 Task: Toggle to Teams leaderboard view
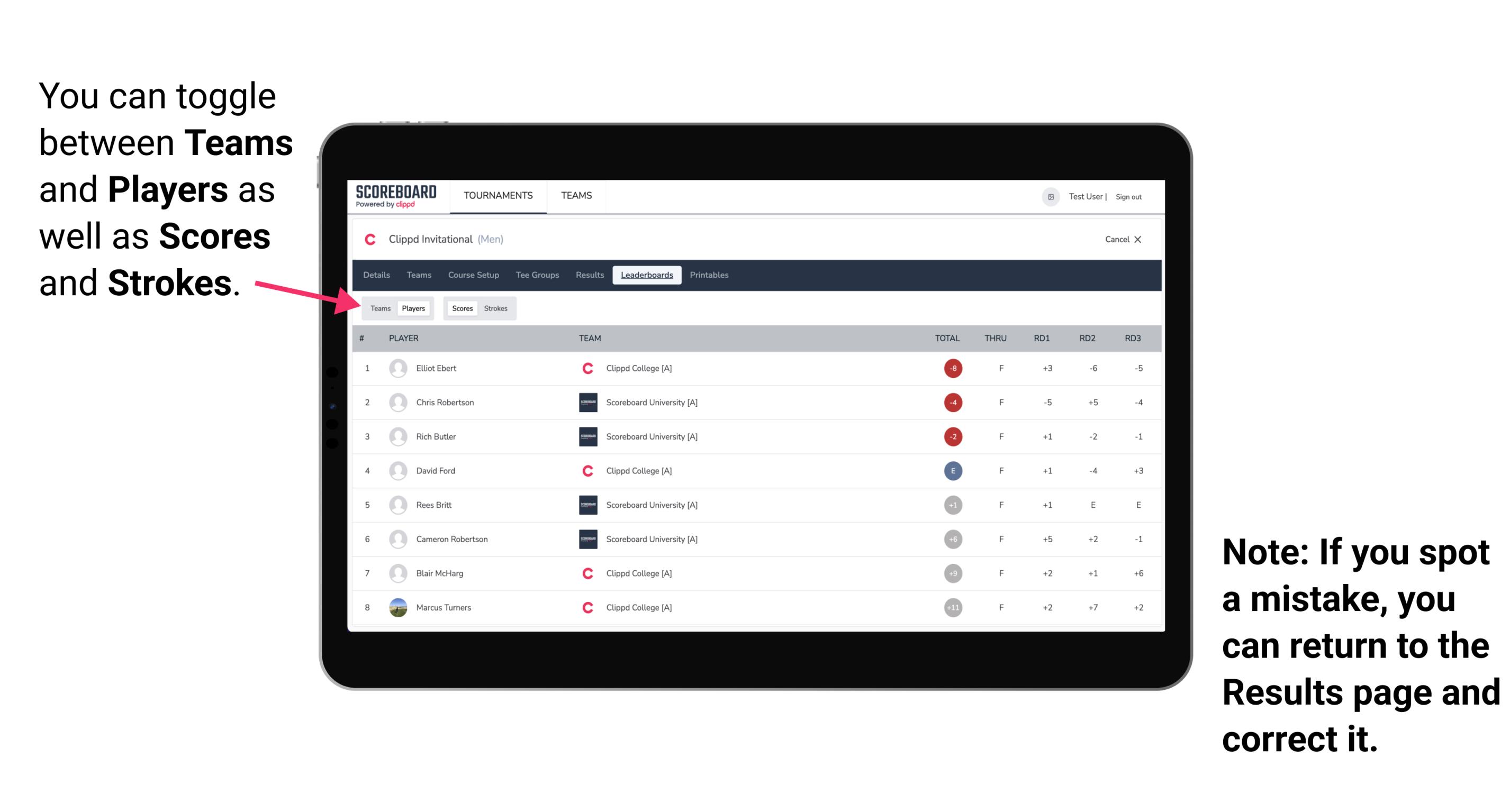point(379,308)
